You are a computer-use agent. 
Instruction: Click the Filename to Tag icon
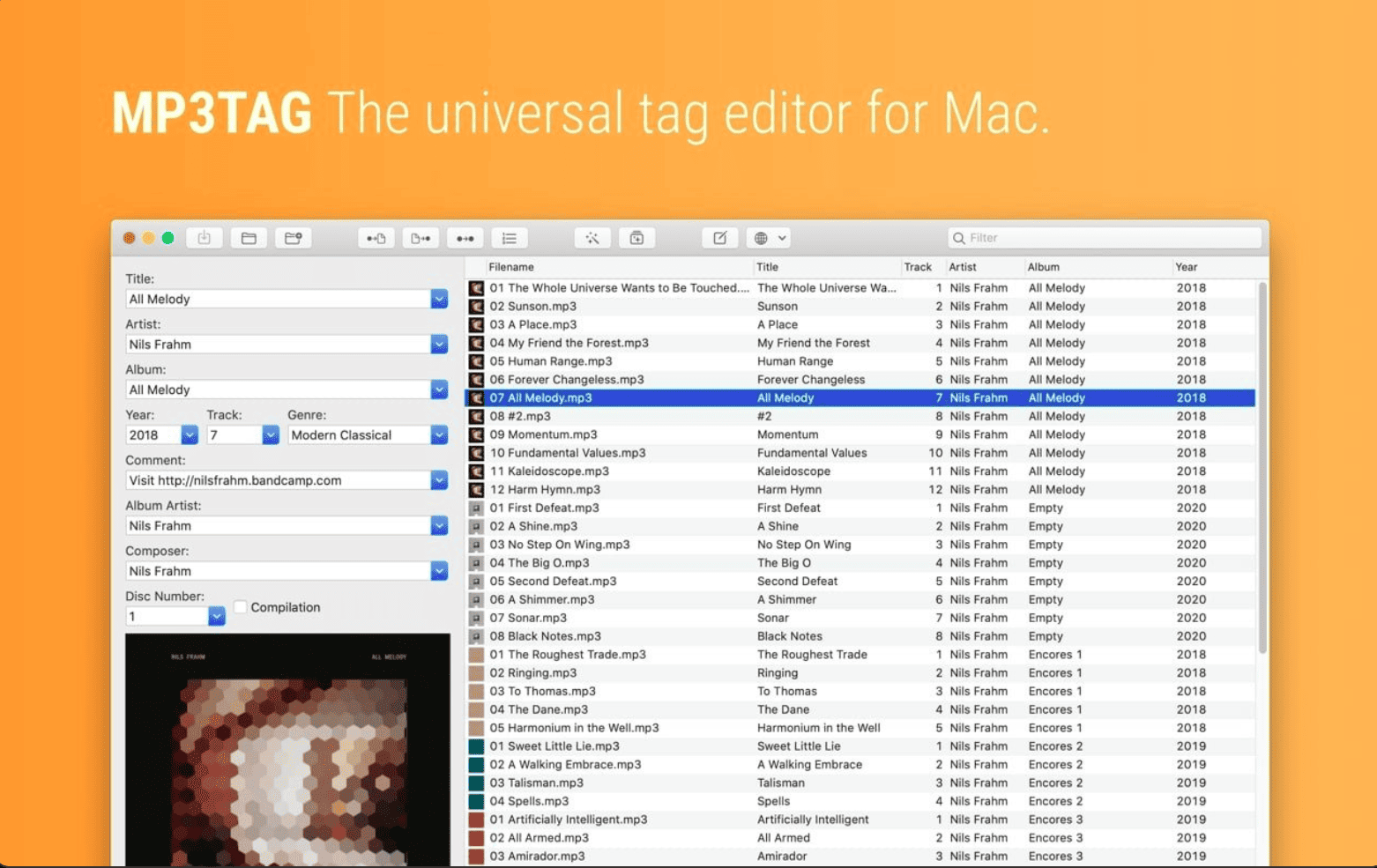coord(421,238)
